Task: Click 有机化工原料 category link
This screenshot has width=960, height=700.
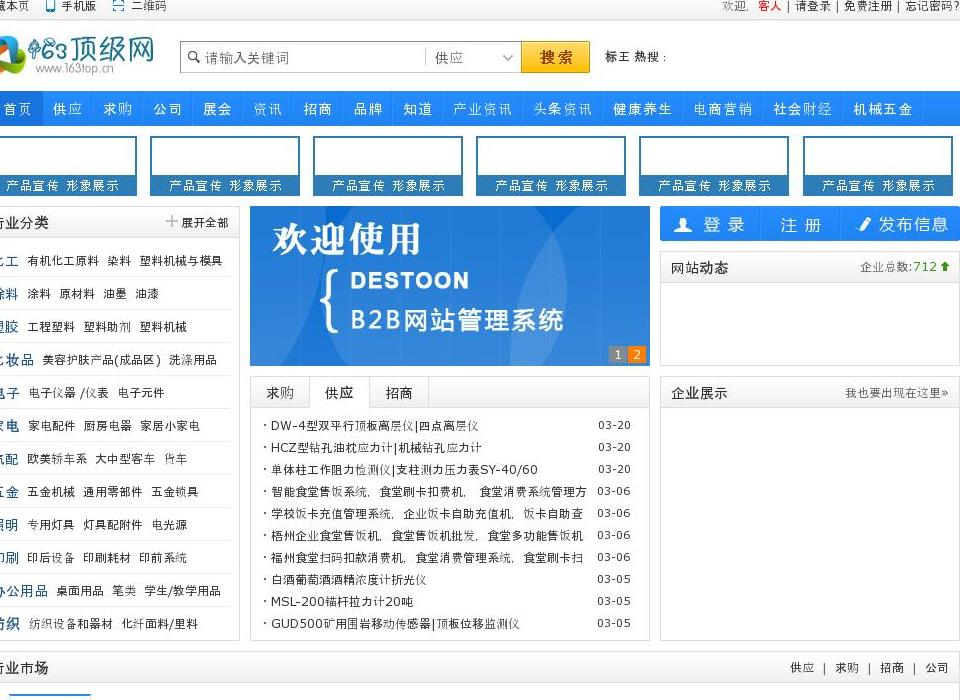Action: click(63, 261)
